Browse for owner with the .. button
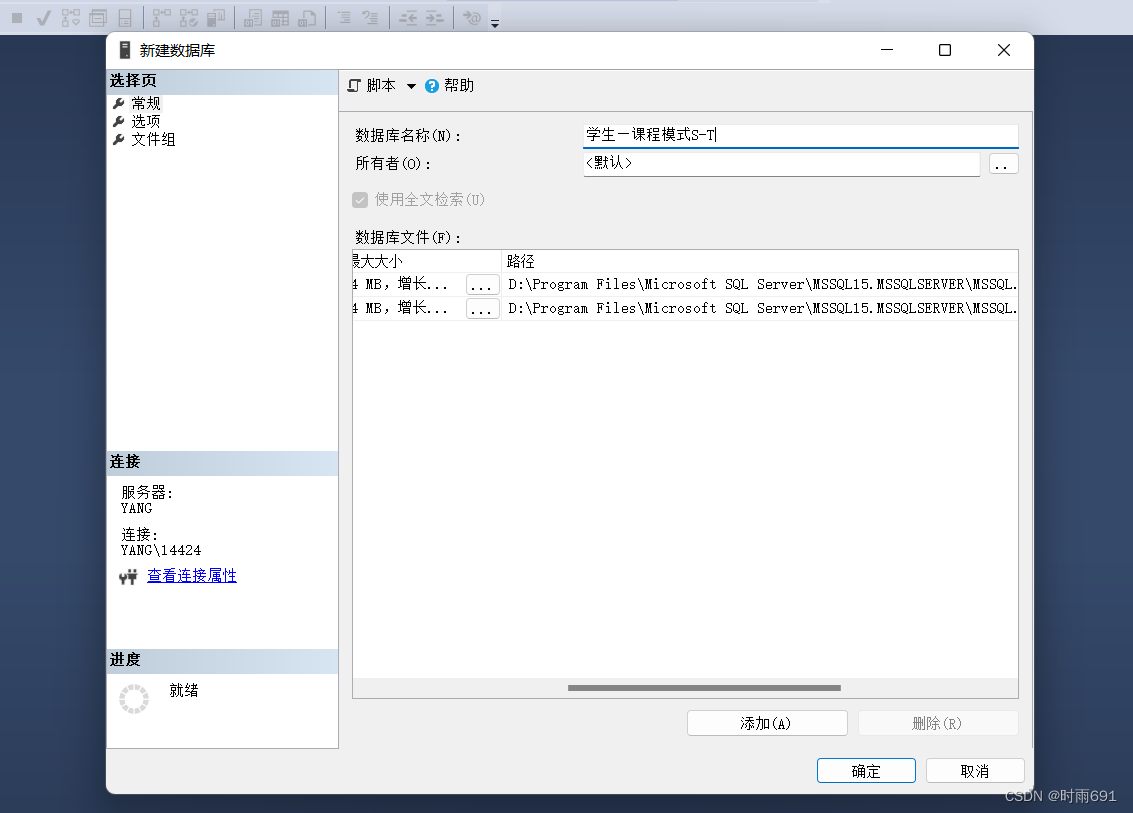 [1003, 164]
